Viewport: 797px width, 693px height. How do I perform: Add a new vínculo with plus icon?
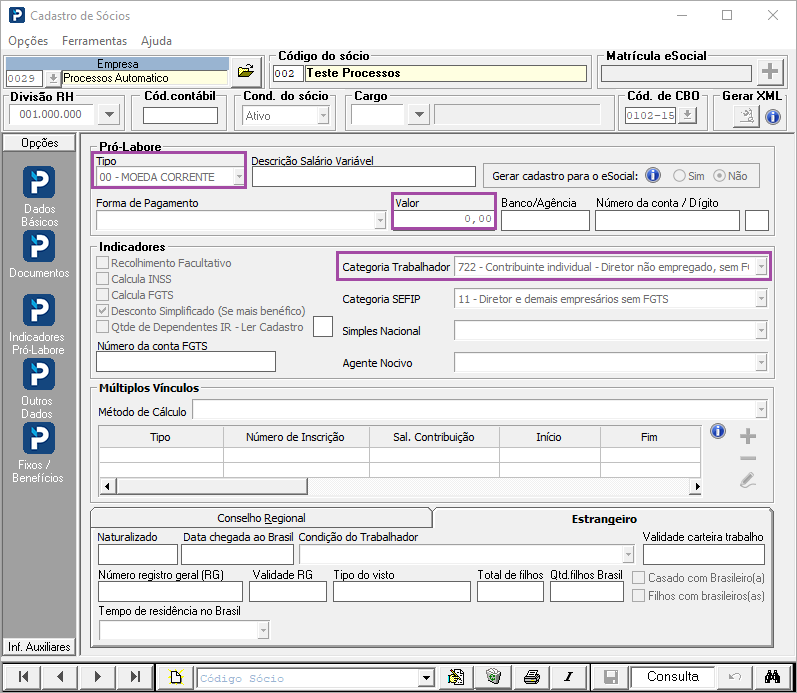click(x=747, y=436)
